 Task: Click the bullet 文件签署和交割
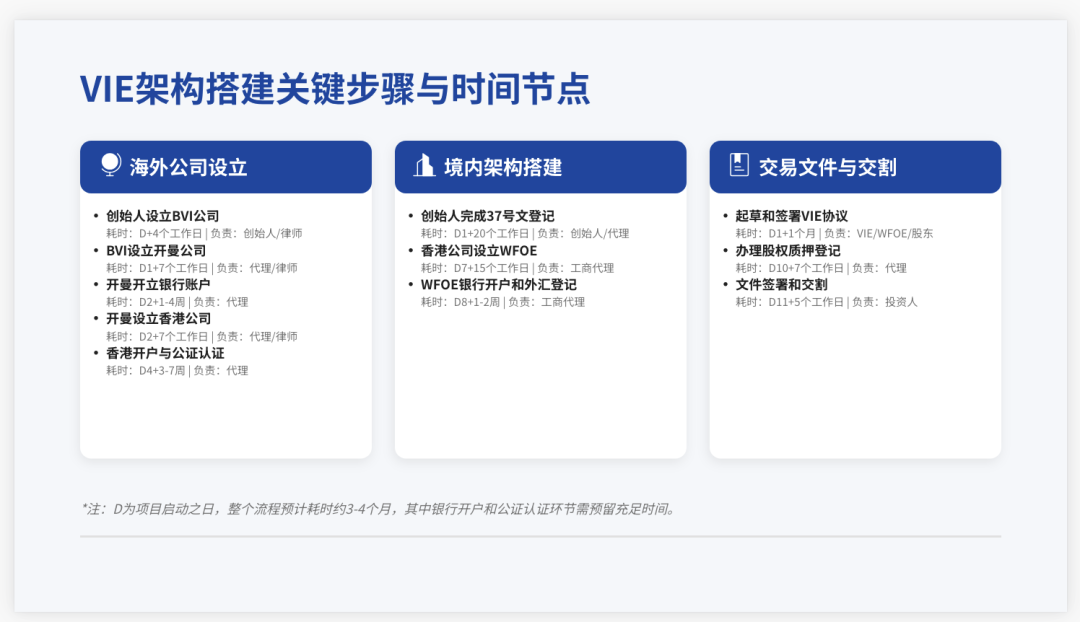click(781, 284)
